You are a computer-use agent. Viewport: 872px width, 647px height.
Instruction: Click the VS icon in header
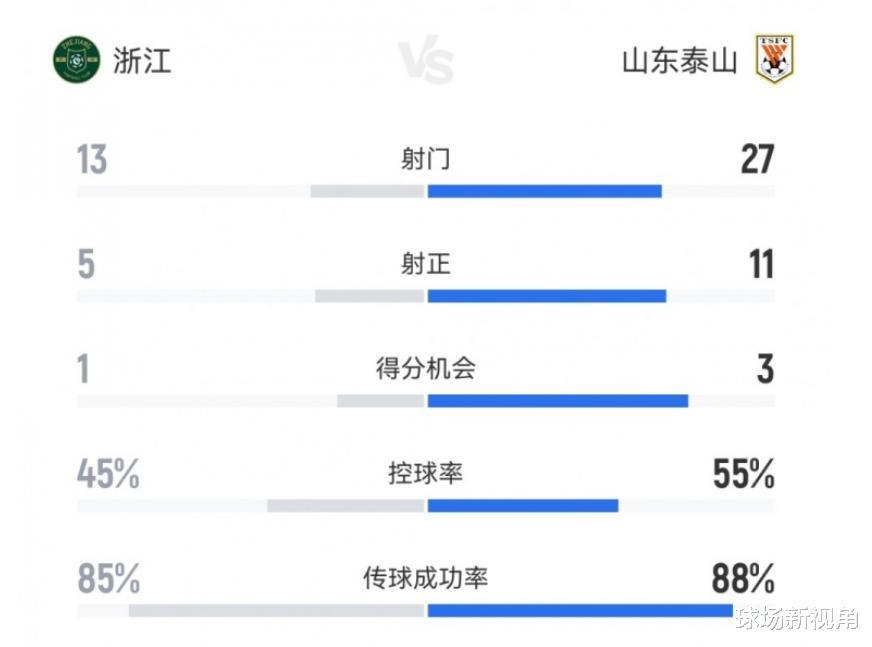click(426, 62)
